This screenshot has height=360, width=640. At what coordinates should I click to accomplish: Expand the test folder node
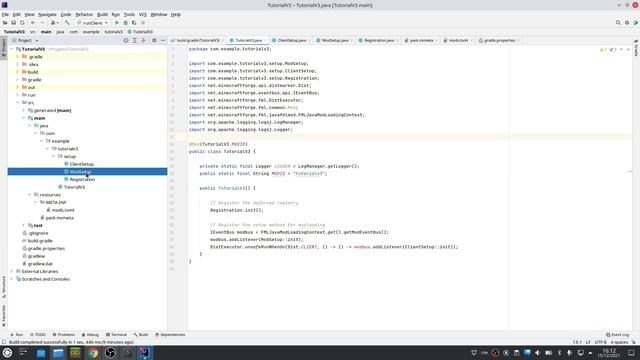click(x=23, y=225)
